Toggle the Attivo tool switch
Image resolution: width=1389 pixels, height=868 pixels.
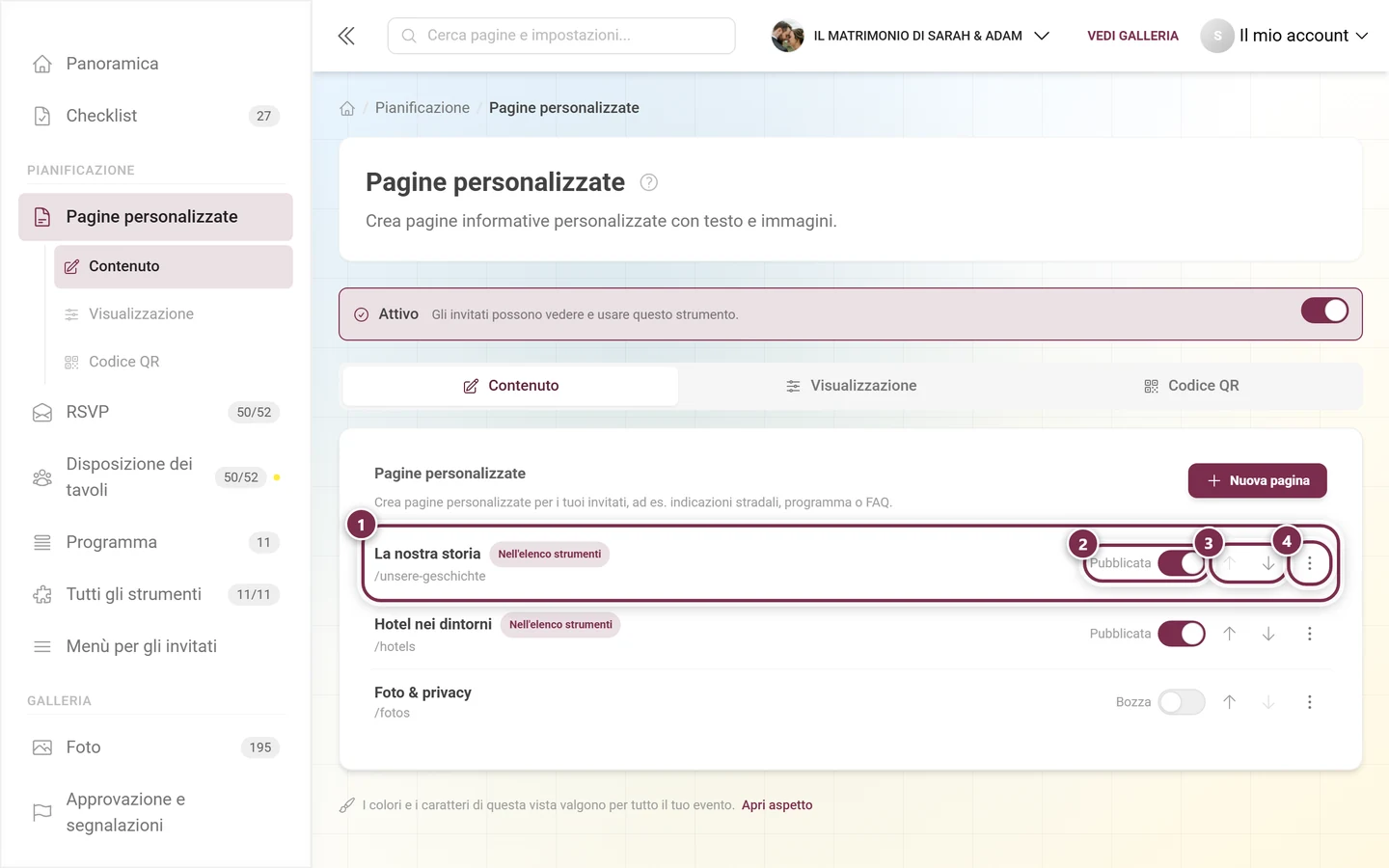(x=1324, y=311)
